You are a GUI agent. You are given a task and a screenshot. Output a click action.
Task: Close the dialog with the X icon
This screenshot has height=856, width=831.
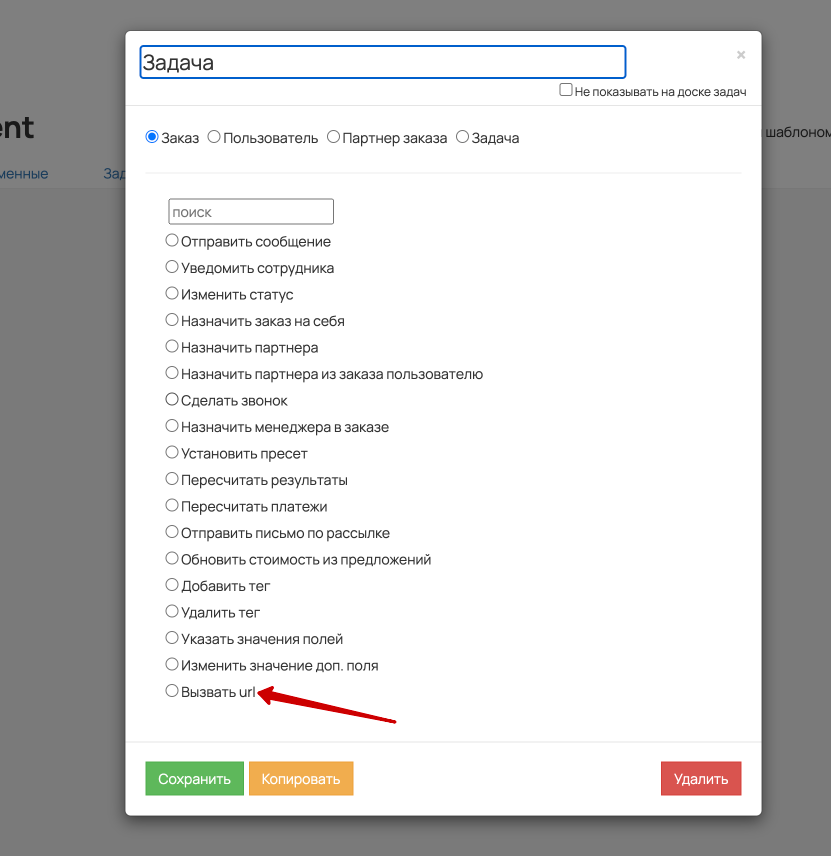[741, 55]
